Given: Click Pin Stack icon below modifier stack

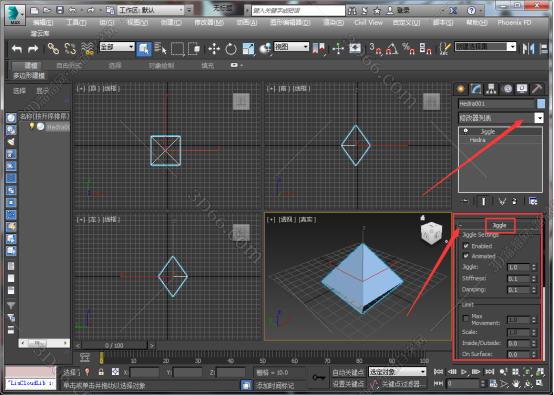Looking at the screenshot, I should 465,201.
